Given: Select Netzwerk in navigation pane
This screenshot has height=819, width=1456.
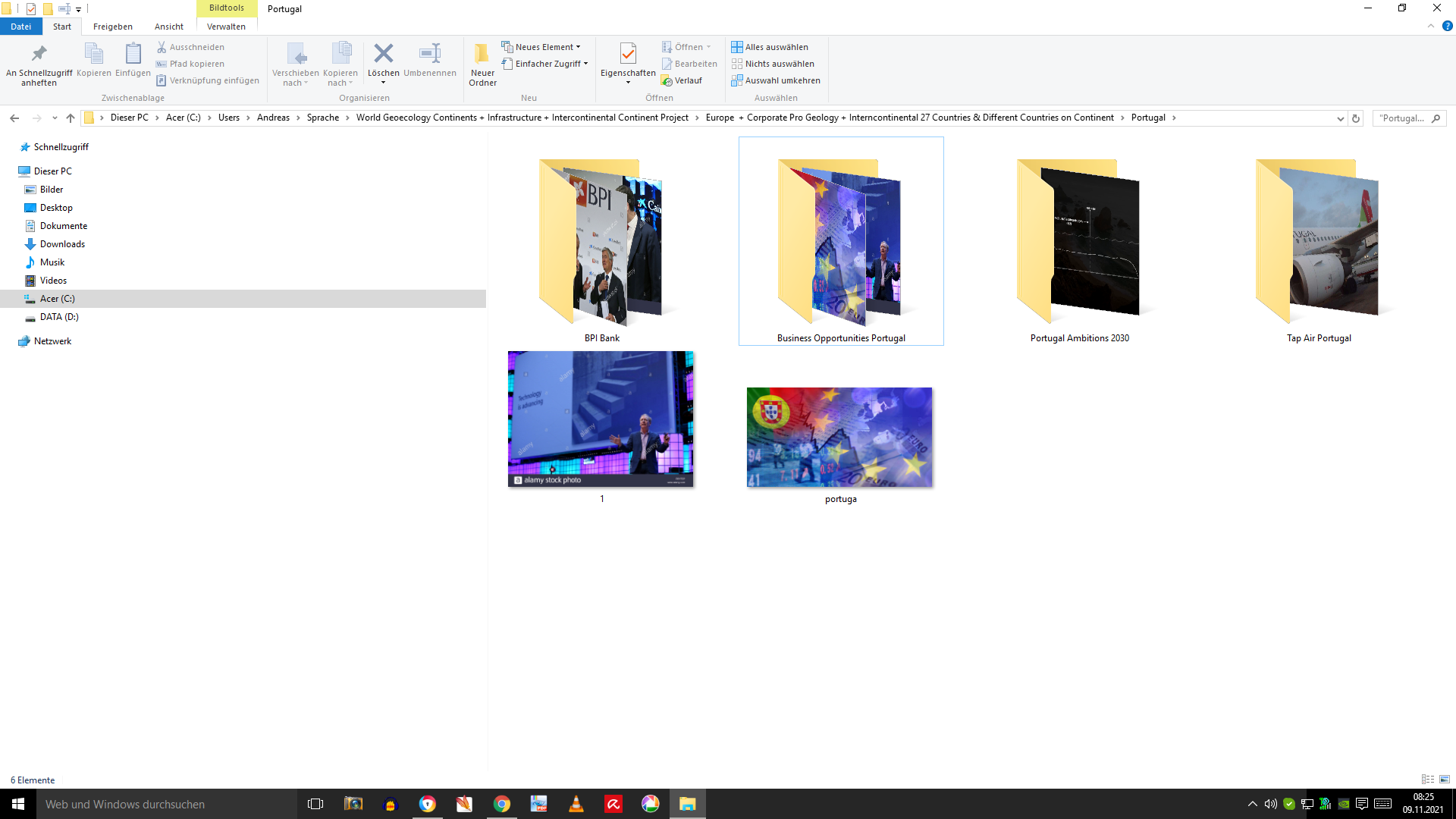Looking at the screenshot, I should pyautogui.click(x=52, y=341).
